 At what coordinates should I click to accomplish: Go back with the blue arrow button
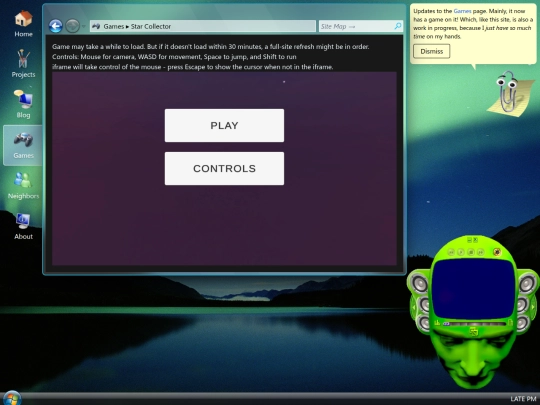(55, 26)
